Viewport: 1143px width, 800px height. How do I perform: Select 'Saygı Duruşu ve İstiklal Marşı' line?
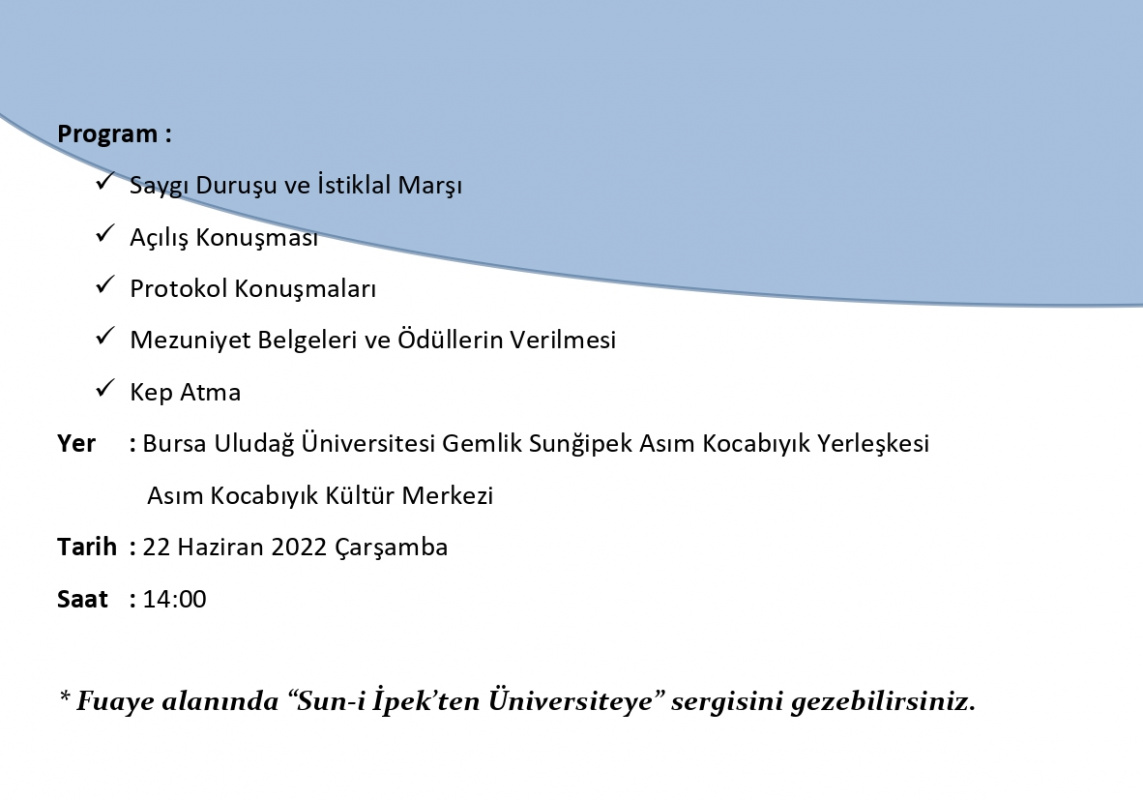coord(296,185)
